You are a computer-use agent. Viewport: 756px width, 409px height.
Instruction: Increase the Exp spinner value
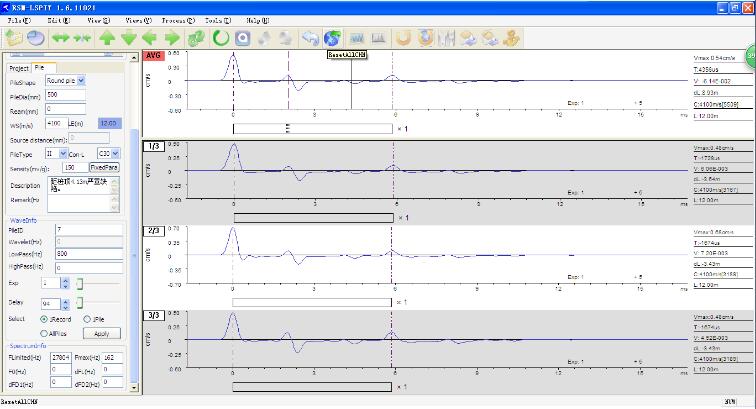click(66, 280)
